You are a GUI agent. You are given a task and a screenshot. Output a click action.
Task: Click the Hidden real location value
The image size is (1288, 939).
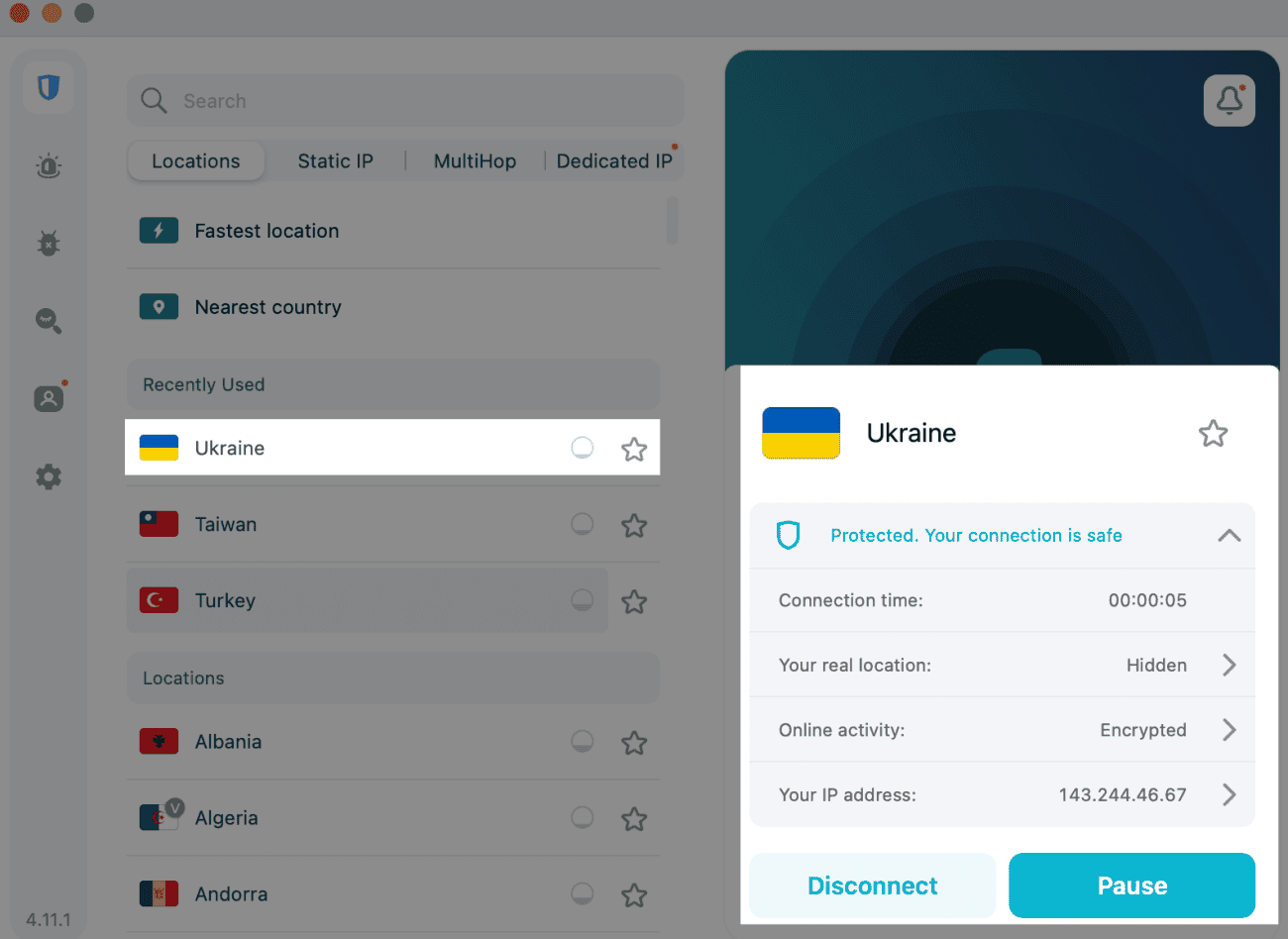coord(1156,665)
